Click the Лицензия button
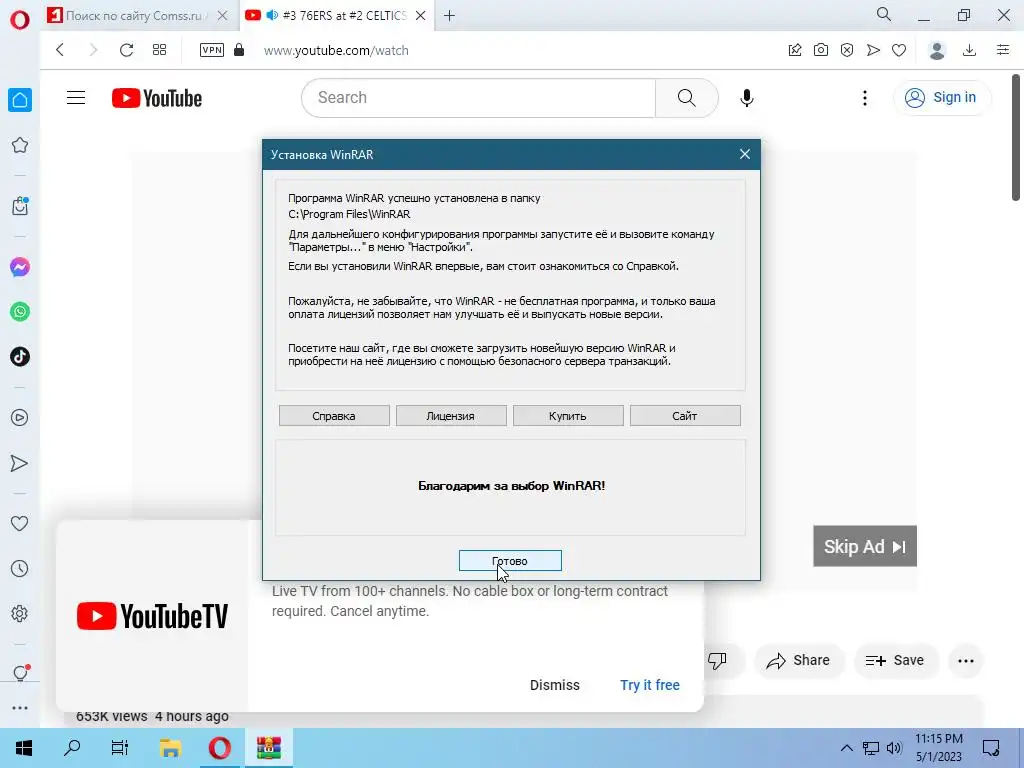Viewport: 1024px width, 768px height. click(451, 416)
